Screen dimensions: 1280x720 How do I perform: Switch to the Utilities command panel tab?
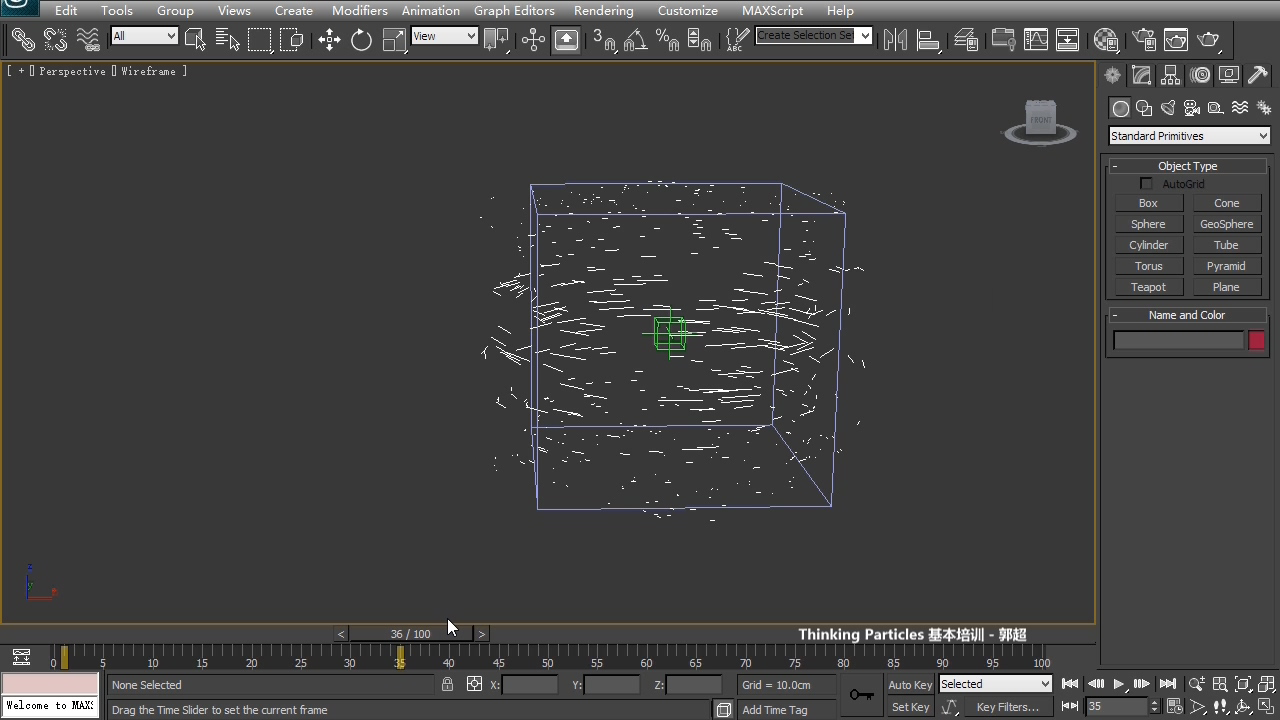coord(1258,76)
